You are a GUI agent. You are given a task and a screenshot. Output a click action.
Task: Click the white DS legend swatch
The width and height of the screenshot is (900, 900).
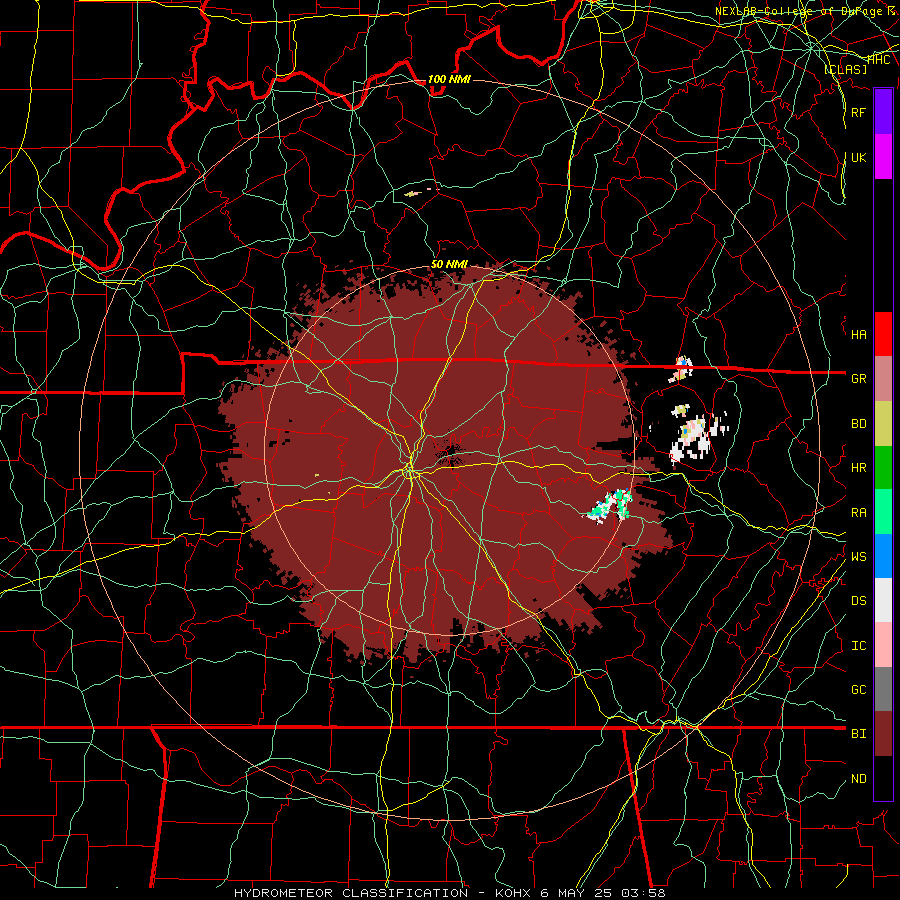click(x=883, y=600)
